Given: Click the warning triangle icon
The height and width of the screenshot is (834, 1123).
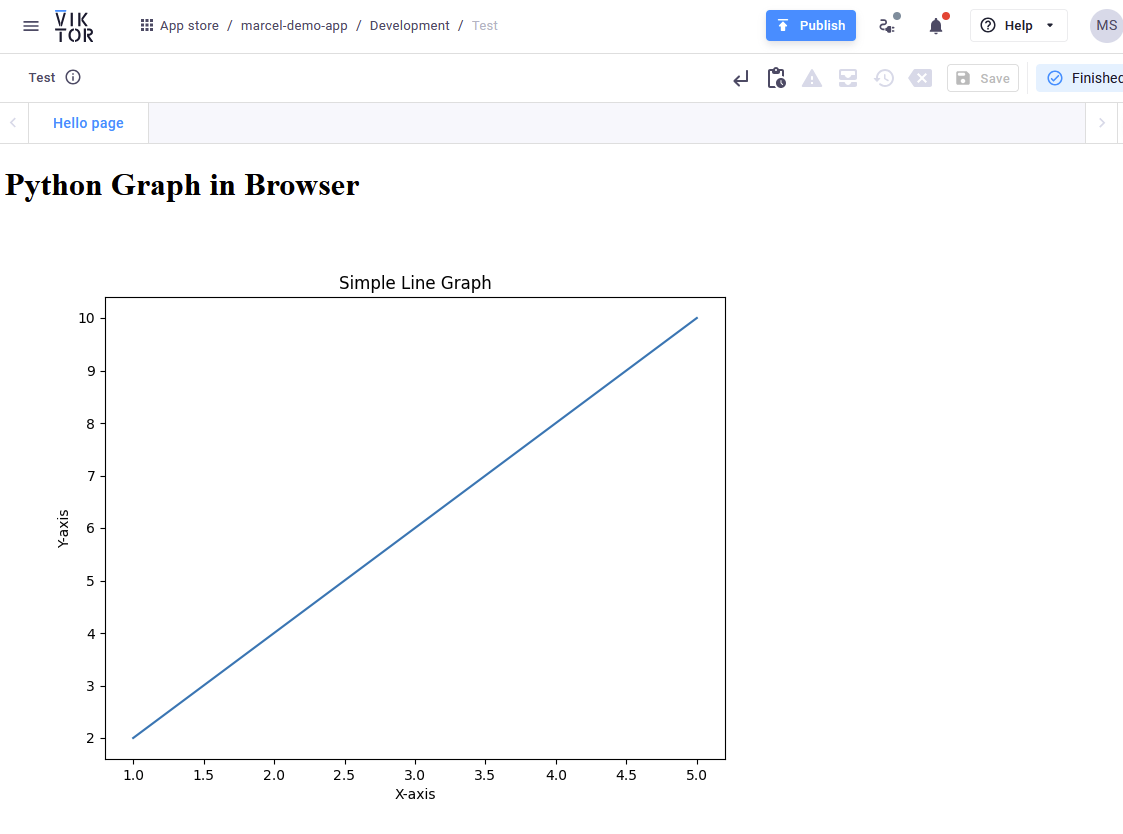Looking at the screenshot, I should (x=812, y=78).
